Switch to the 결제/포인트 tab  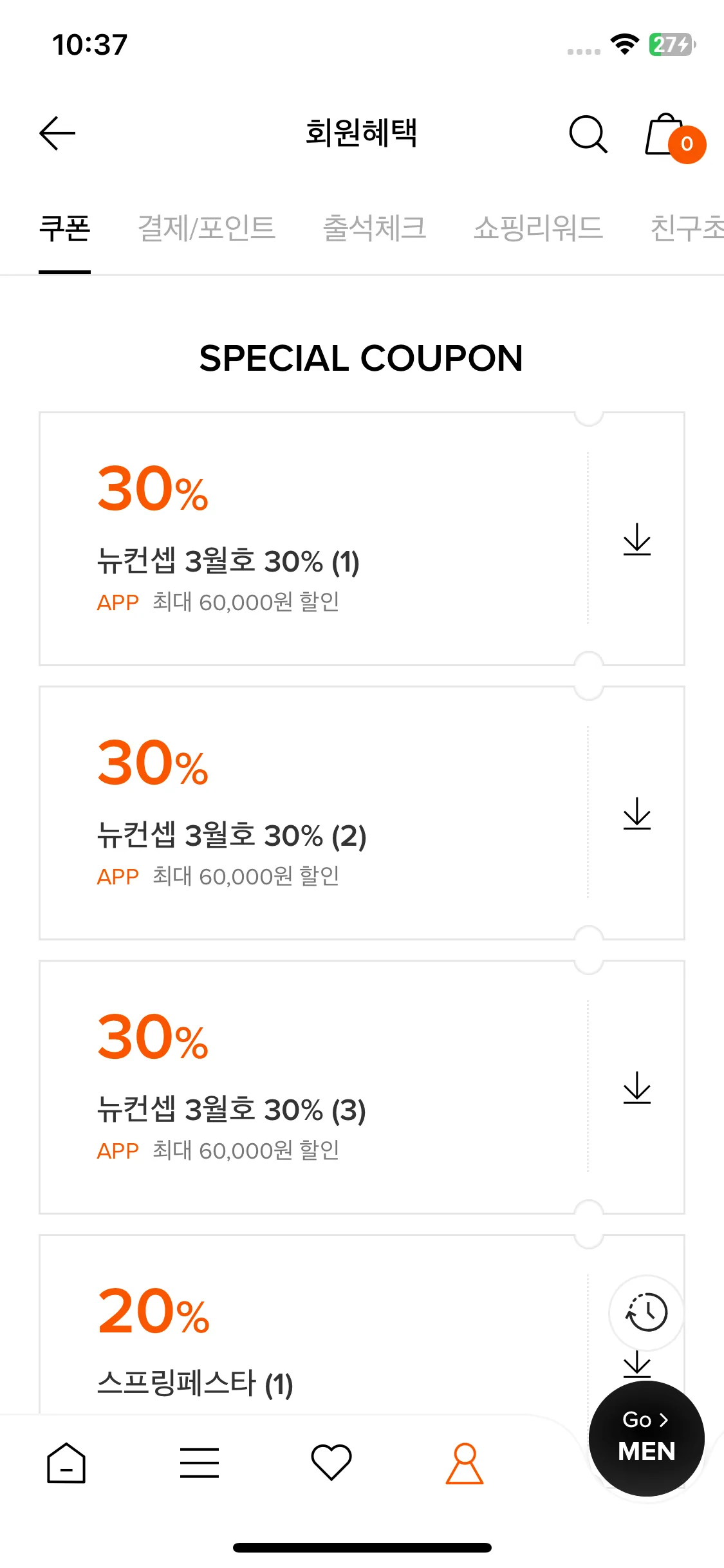click(207, 229)
